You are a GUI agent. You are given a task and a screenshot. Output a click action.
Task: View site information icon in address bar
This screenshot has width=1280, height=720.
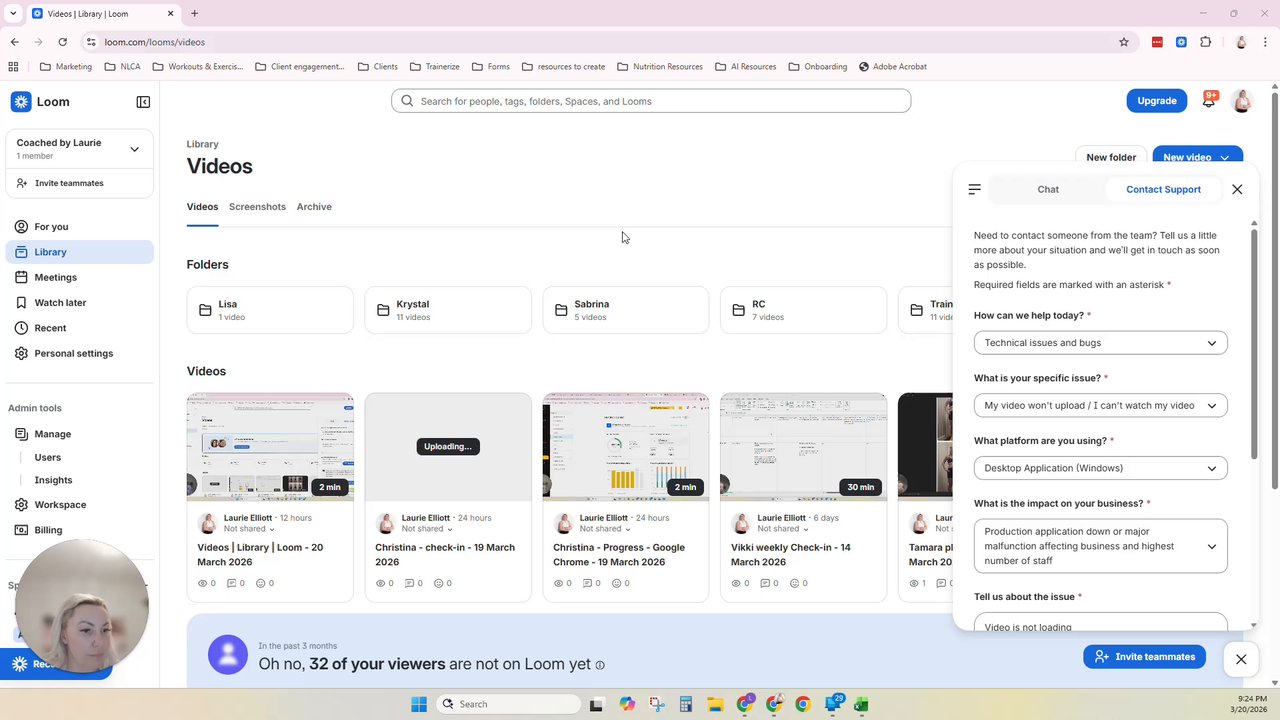pyautogui.click(x=91, y=42)
